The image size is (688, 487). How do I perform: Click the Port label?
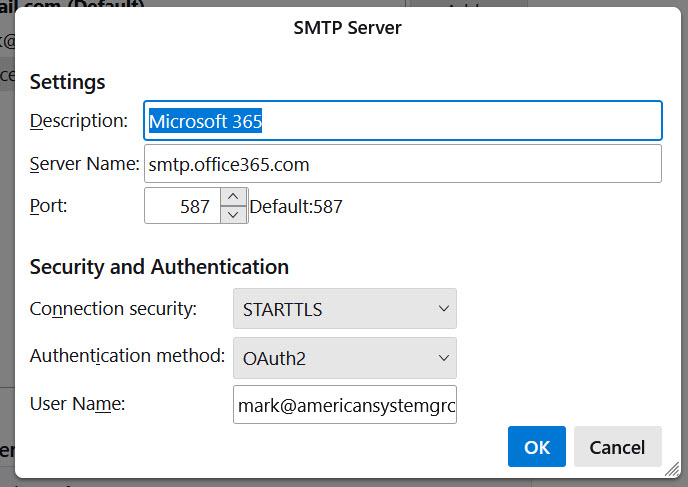click(48, 206)
